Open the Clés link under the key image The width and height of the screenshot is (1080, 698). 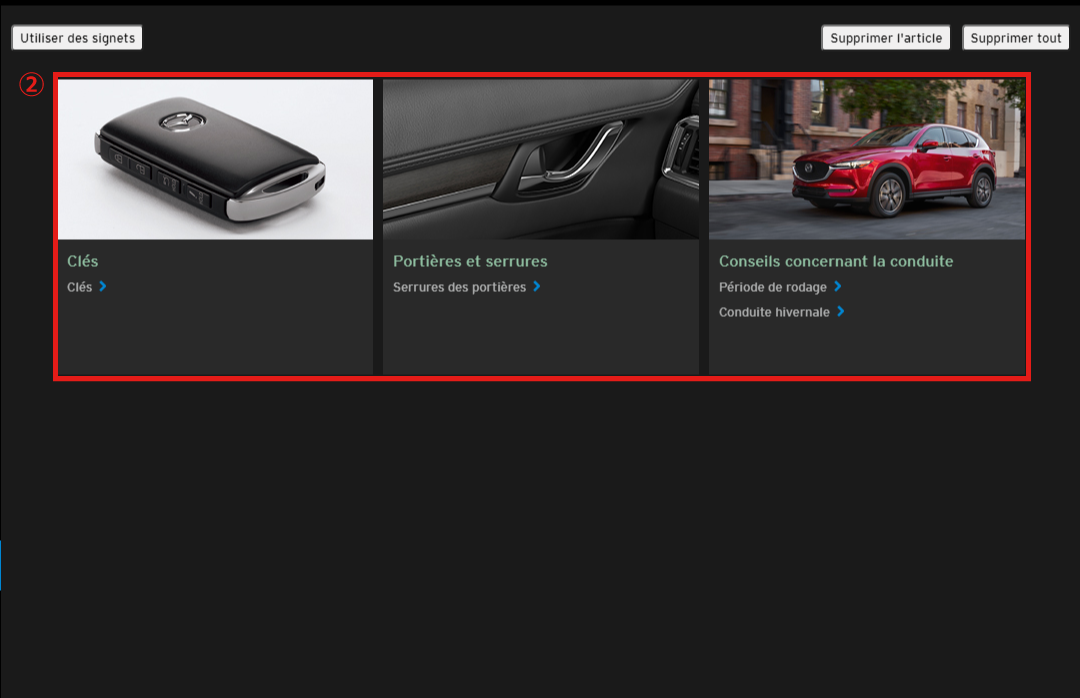pos(79,287)
